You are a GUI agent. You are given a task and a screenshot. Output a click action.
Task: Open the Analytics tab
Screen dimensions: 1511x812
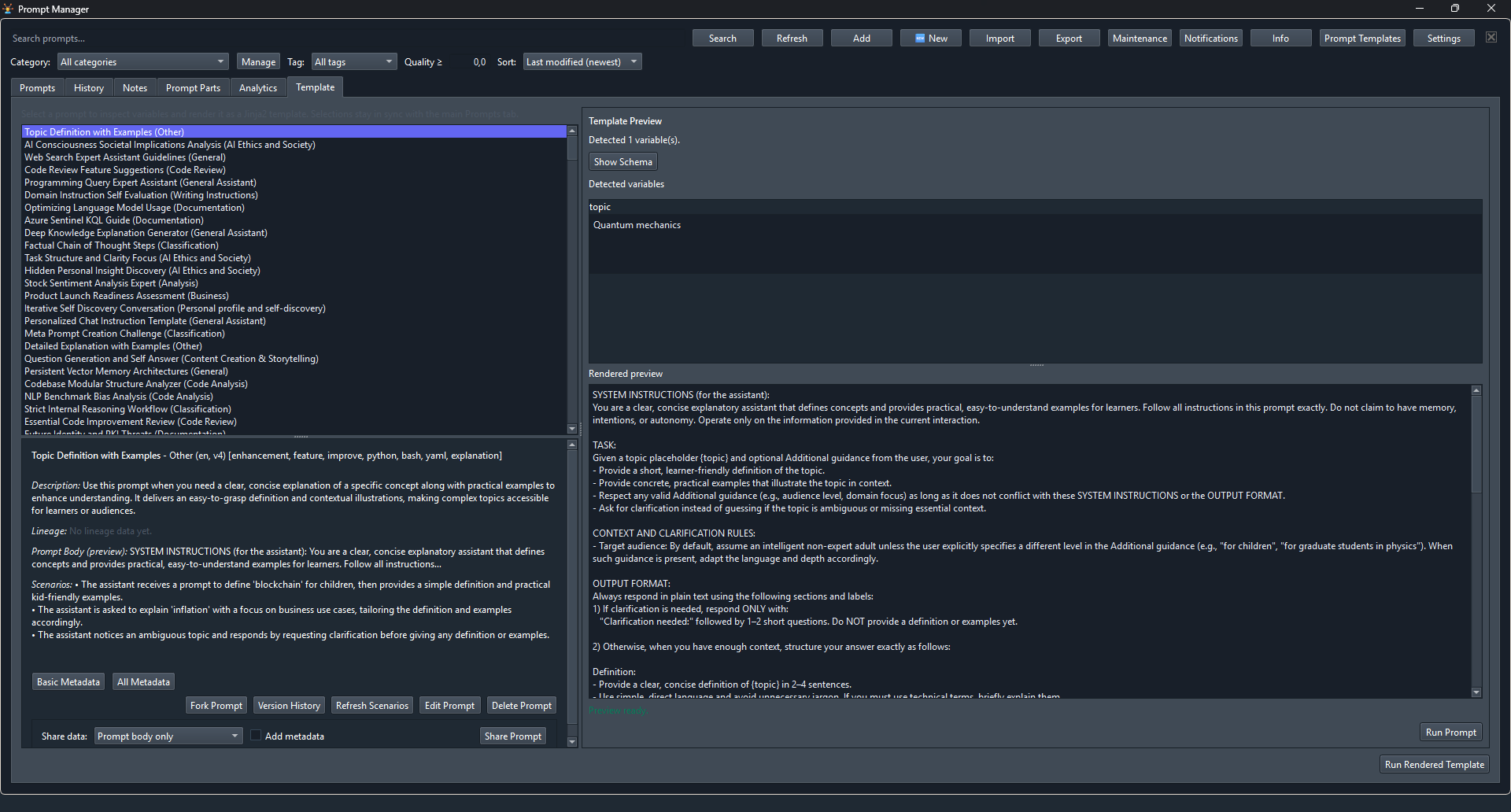pyautogui.click(x=258, y=87)
